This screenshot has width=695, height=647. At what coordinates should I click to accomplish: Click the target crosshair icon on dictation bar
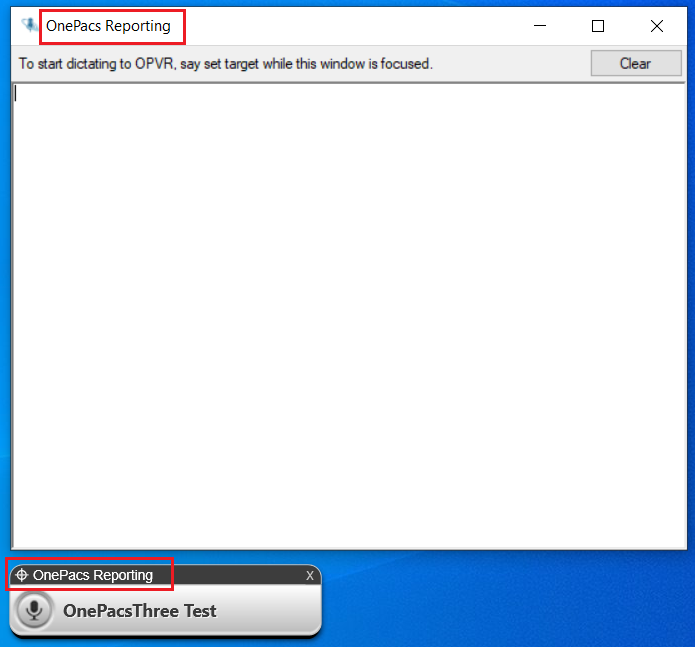[21, 575]
